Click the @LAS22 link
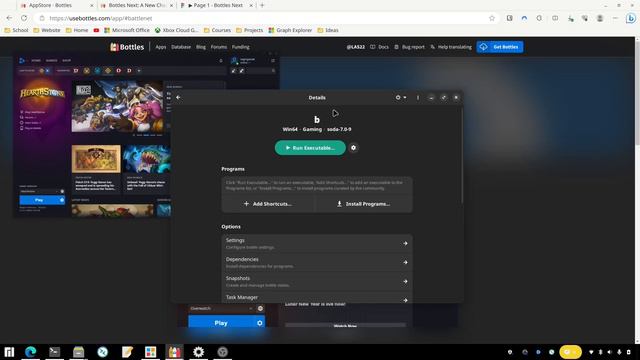Screen dimensions: 640x360 pos(356,47)
